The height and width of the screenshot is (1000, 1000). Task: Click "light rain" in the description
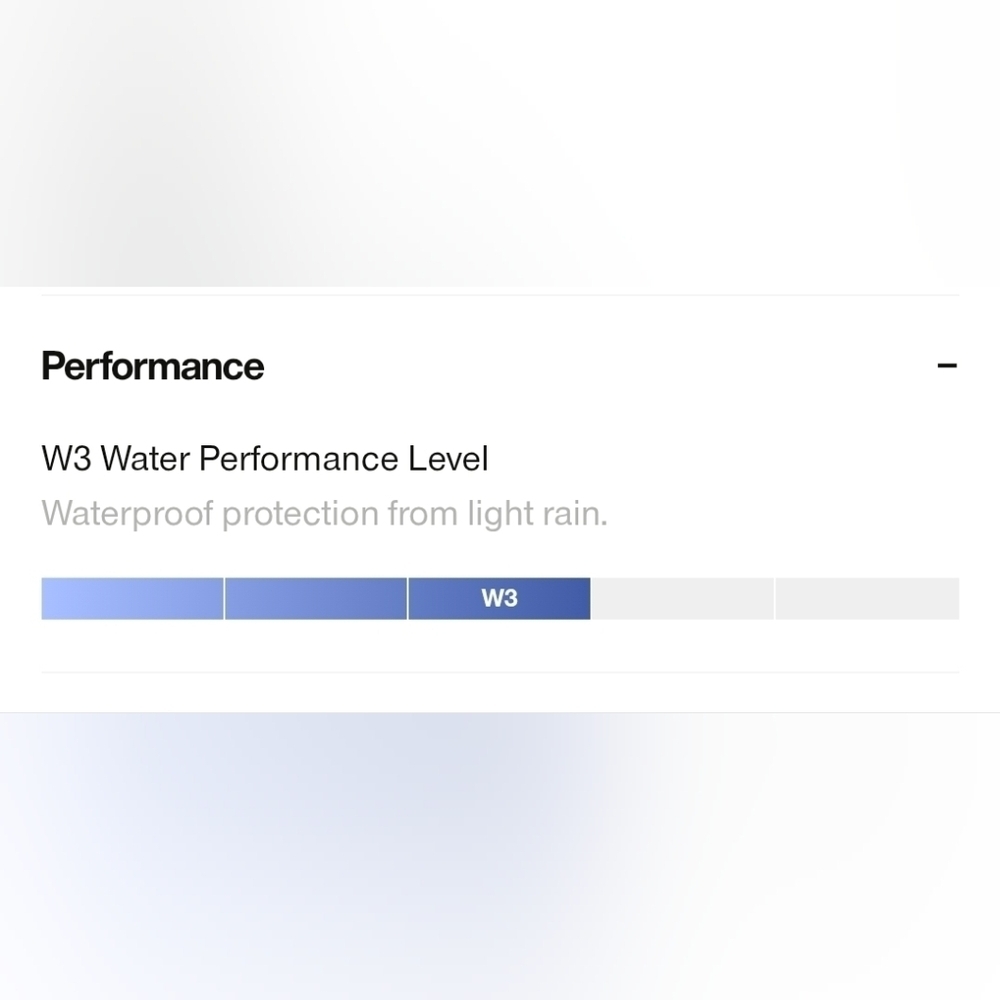pos(537,513)
